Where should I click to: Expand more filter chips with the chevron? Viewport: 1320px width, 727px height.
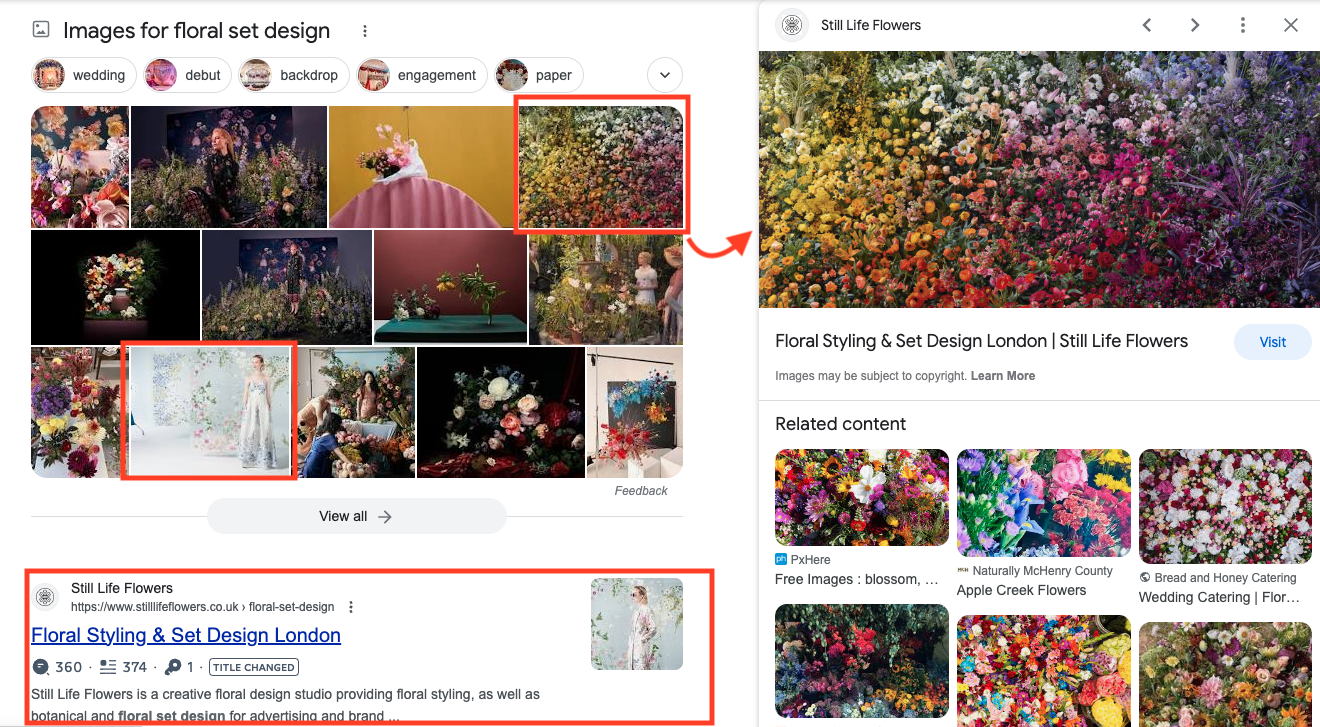pos(664,75)
